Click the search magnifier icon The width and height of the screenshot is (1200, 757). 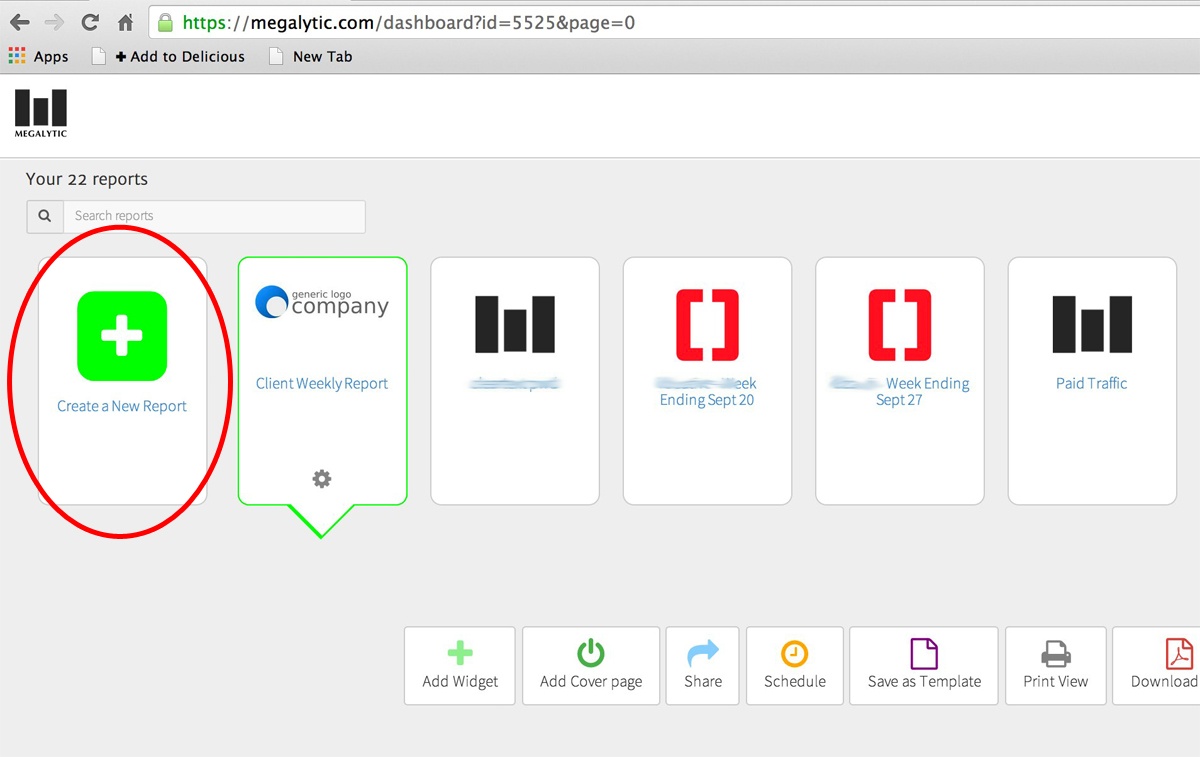pyautogui.click(x=44, y=216)
